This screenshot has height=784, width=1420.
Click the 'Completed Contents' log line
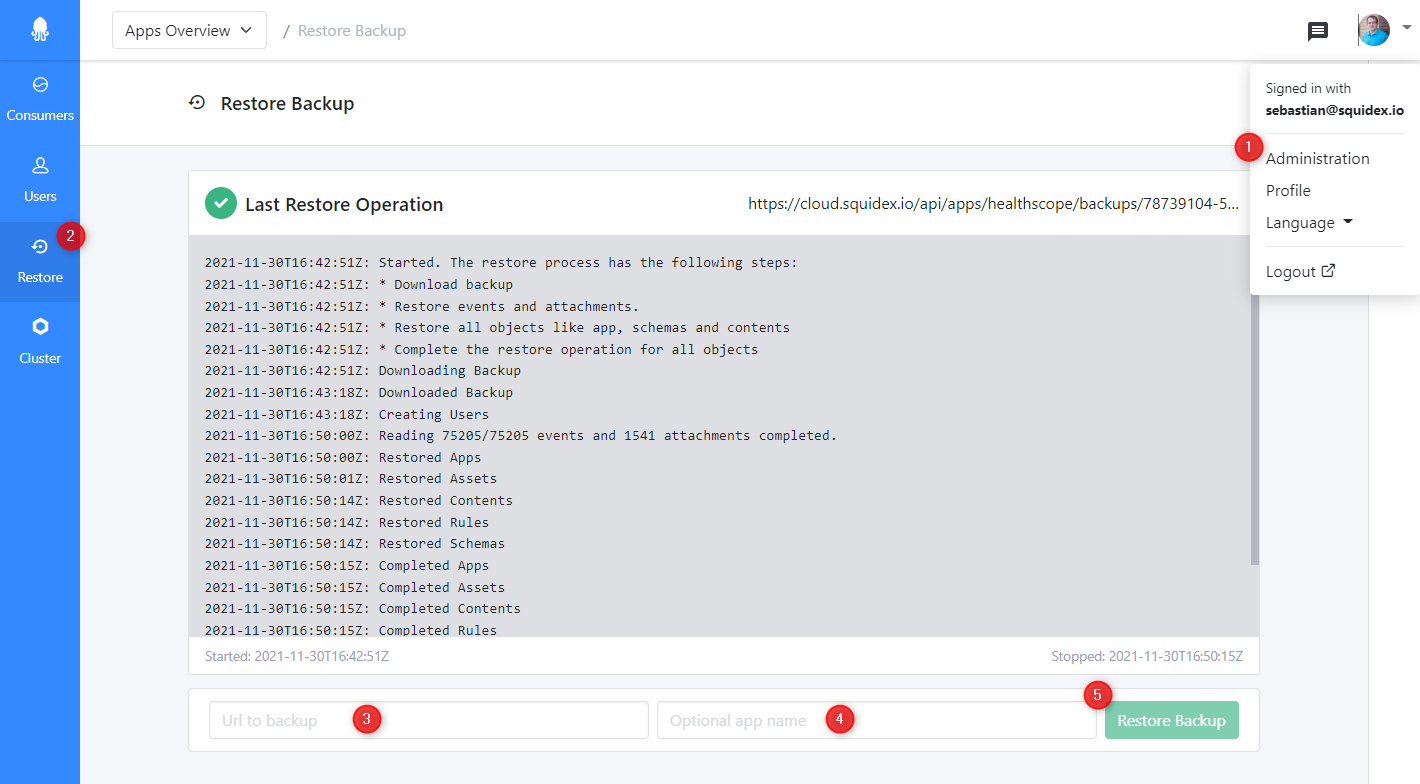pyautogui.click(x=363, y=609)
